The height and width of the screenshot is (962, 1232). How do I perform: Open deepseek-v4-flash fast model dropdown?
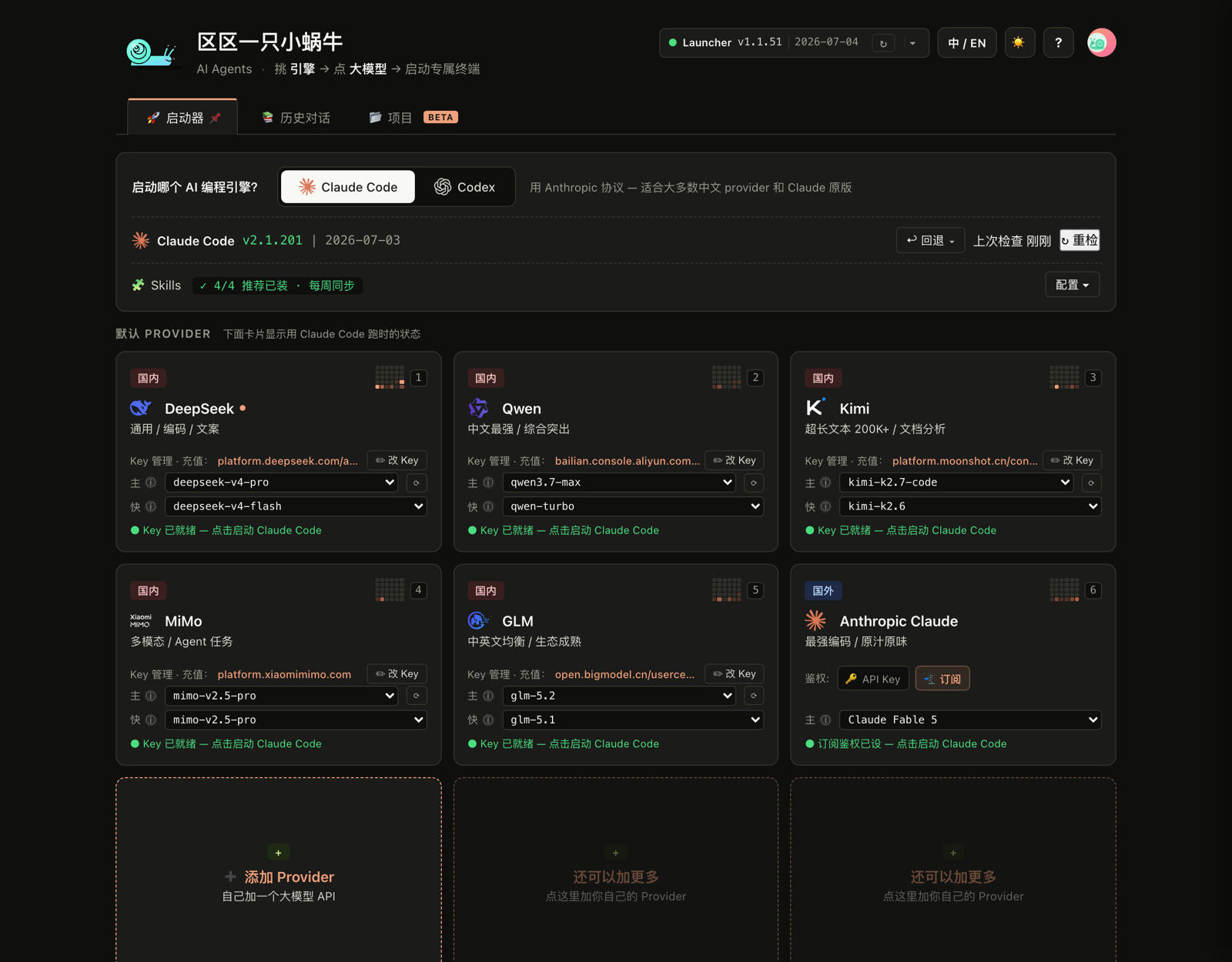click(x=296, y=506)
